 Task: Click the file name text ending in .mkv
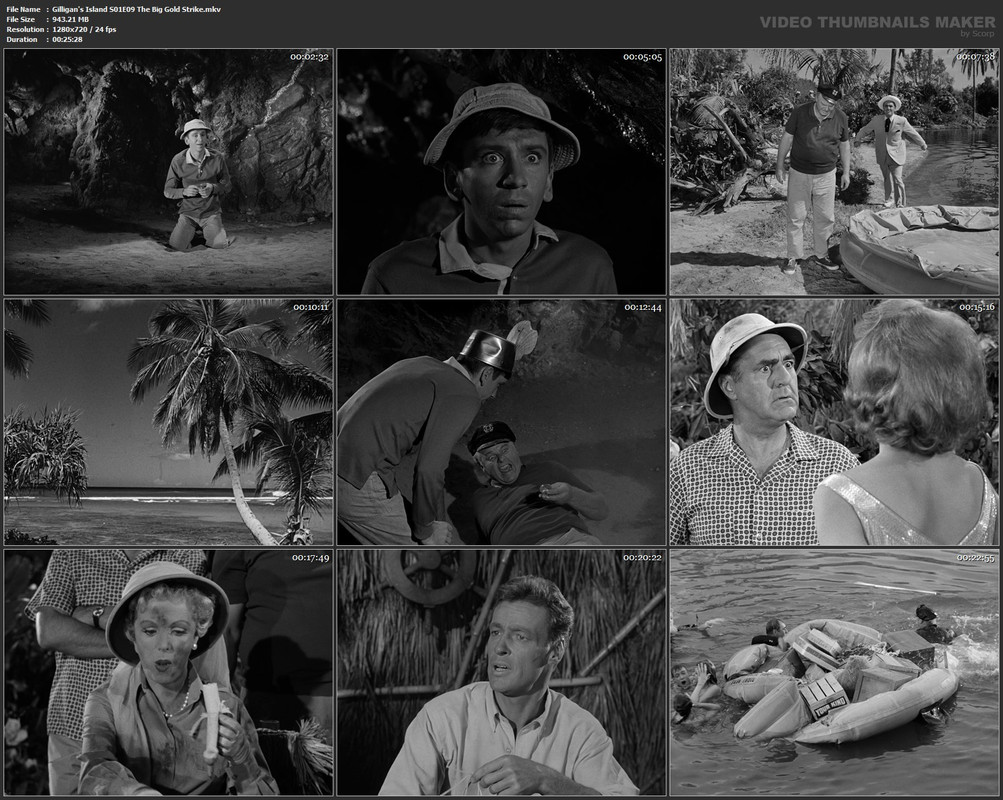[x=136, y=10]
